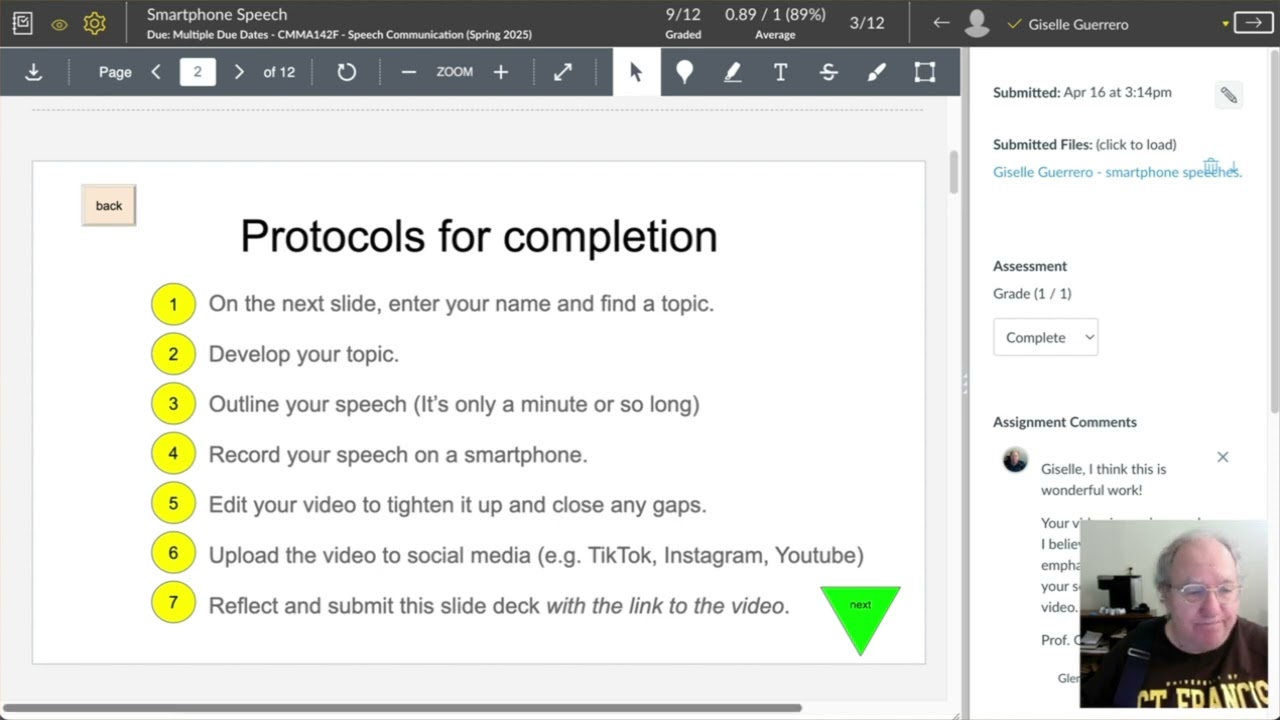Go to next page arrow
The width and height of the screenshot is (1280, 720).
point(239,72)
